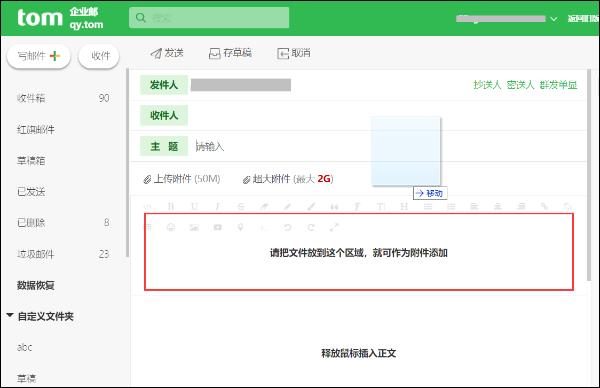
Task: Click the 收件 receive mail button
Action: coord(99,56)
